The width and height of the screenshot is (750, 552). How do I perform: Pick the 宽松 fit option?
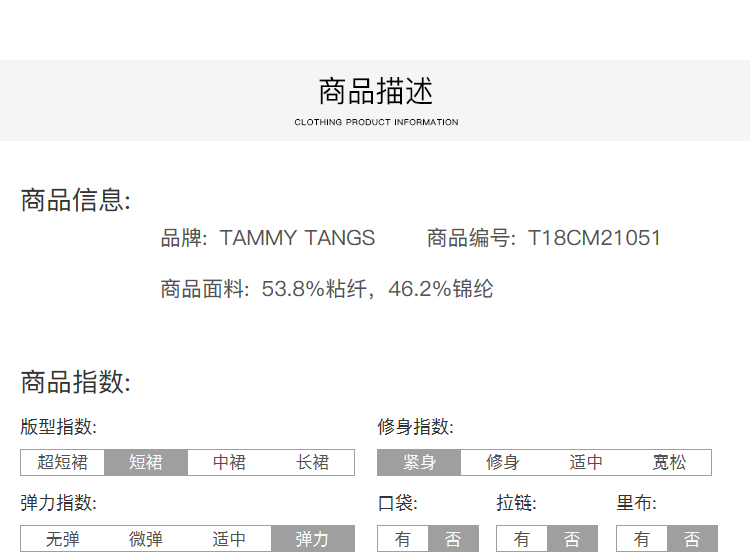coord(669,462)
